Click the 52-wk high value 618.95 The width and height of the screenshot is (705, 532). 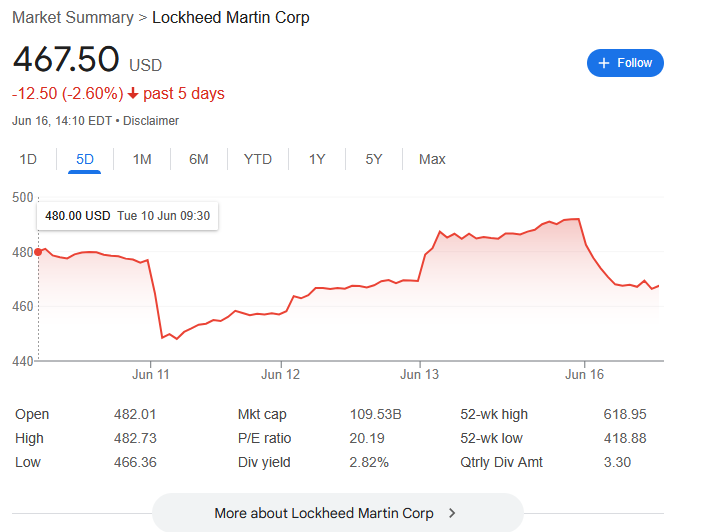(625, 414)
